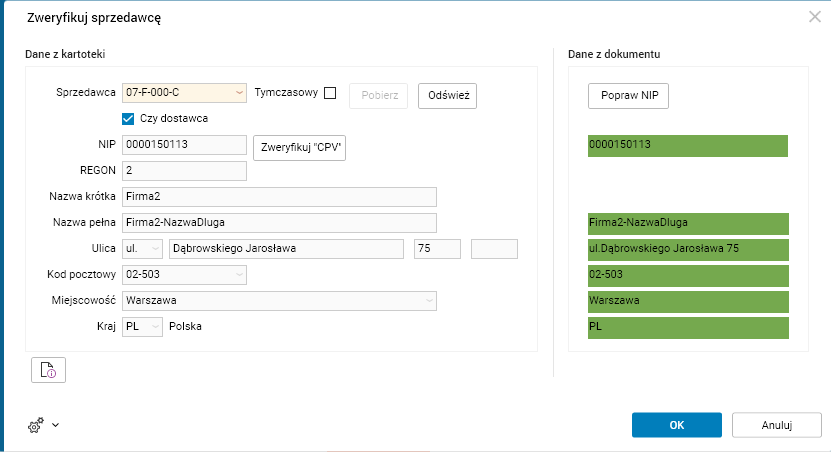Click into the NIP input field
The width and height of the screenshot is (831, 452).
click(x=184, y=145)
